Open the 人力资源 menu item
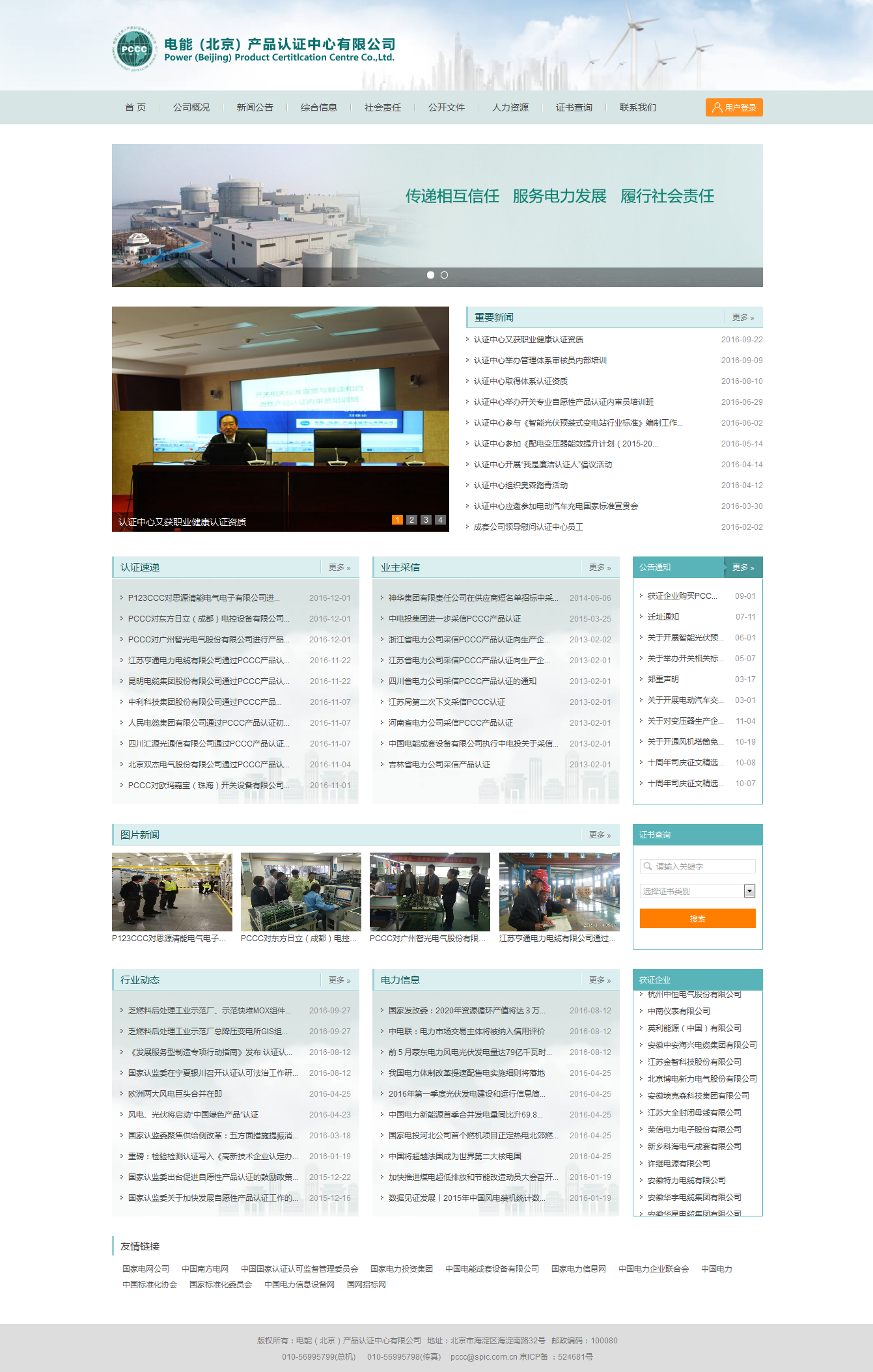 510,107
